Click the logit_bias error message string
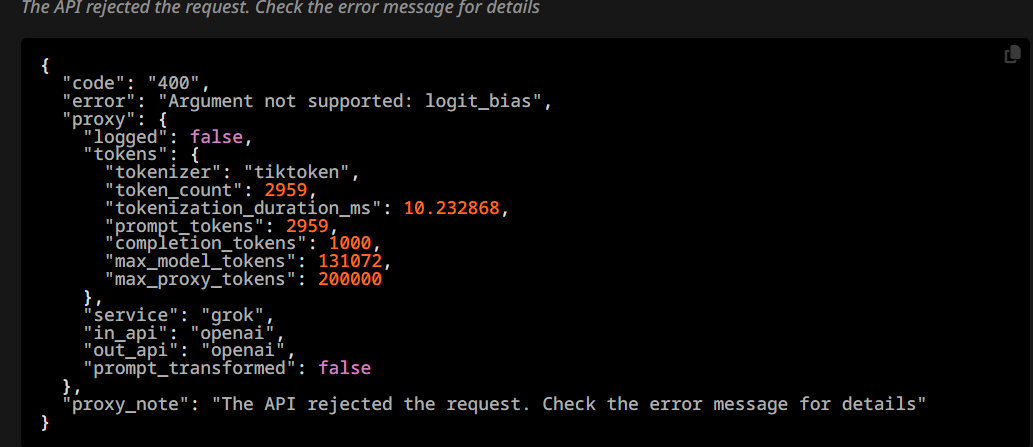Screen dimensions: 1033x447 pos(354,101)
